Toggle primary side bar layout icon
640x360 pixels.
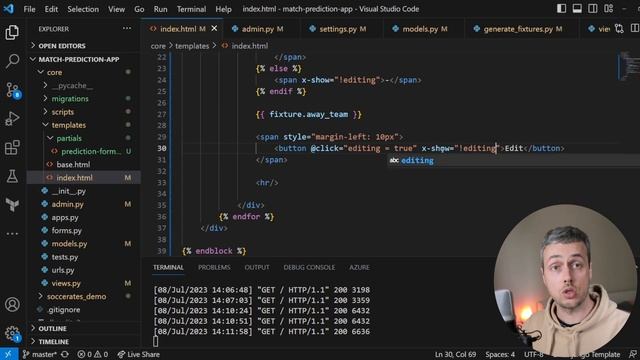point(561,9)
